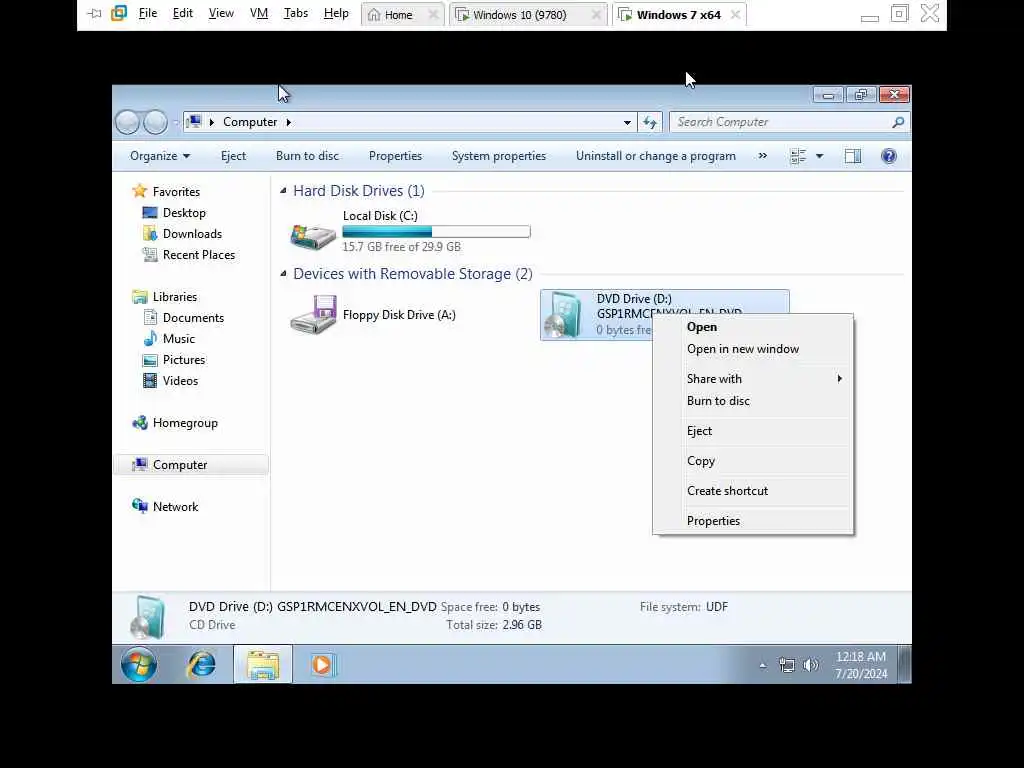Collapse Devices with Removable Storage group
1024x768 pixels.
pos(283,274)
